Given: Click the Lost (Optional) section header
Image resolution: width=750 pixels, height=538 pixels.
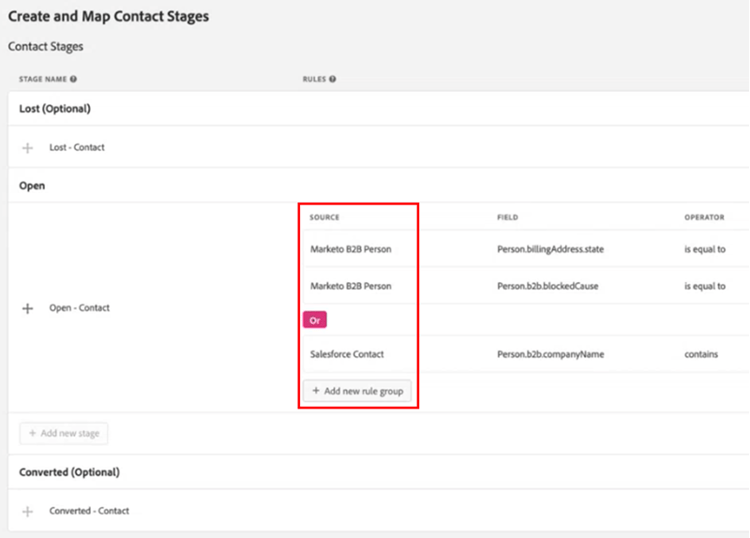Looking at the screenshot, I should [55, 109].
